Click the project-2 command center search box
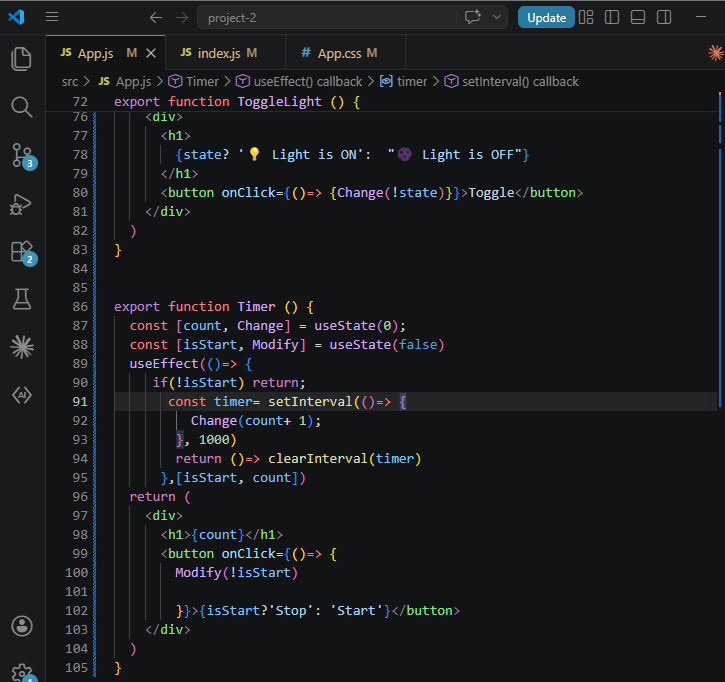 (x=326, y=18)
